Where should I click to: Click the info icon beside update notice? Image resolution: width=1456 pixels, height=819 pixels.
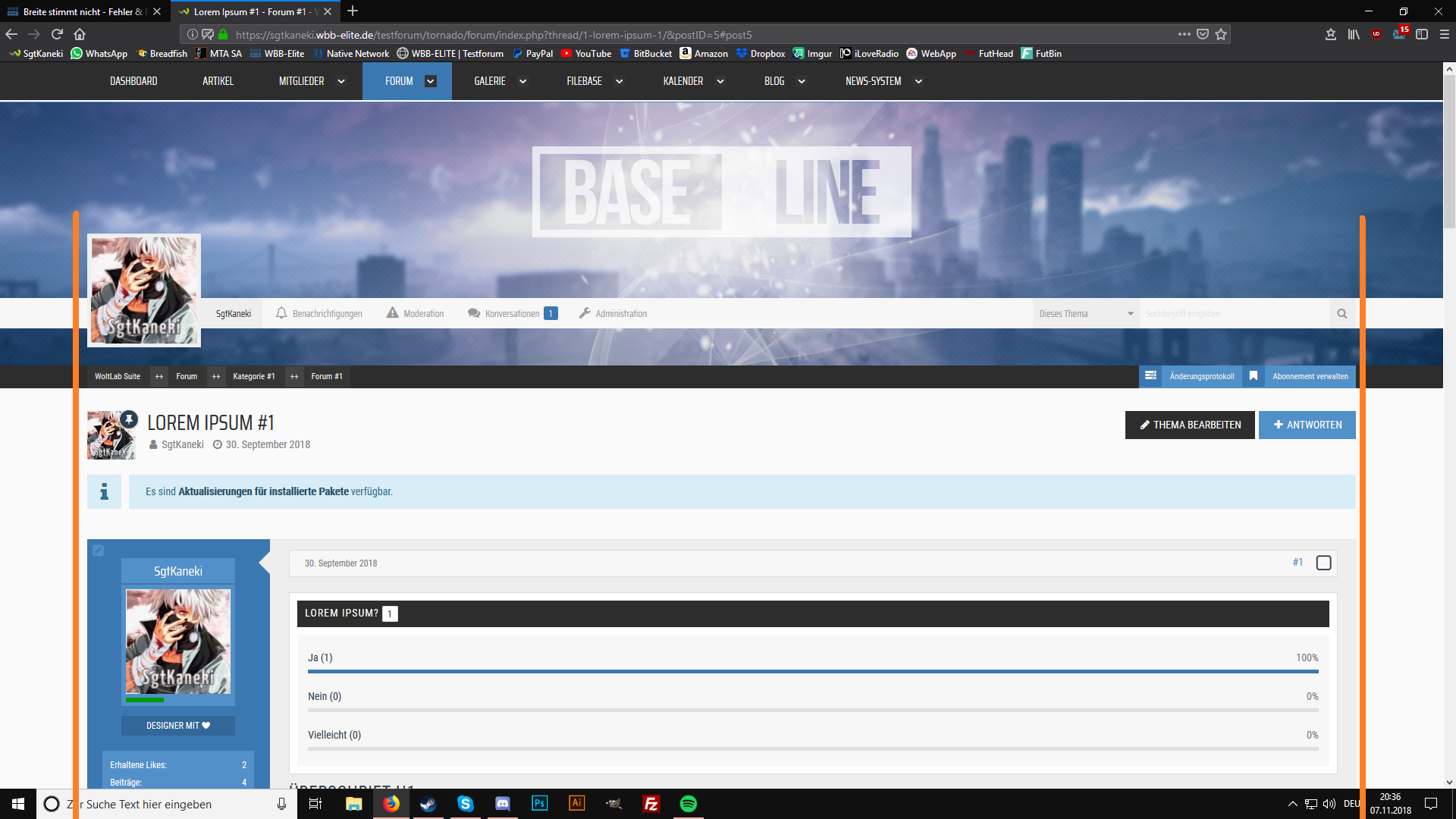[x=104, y=491]
